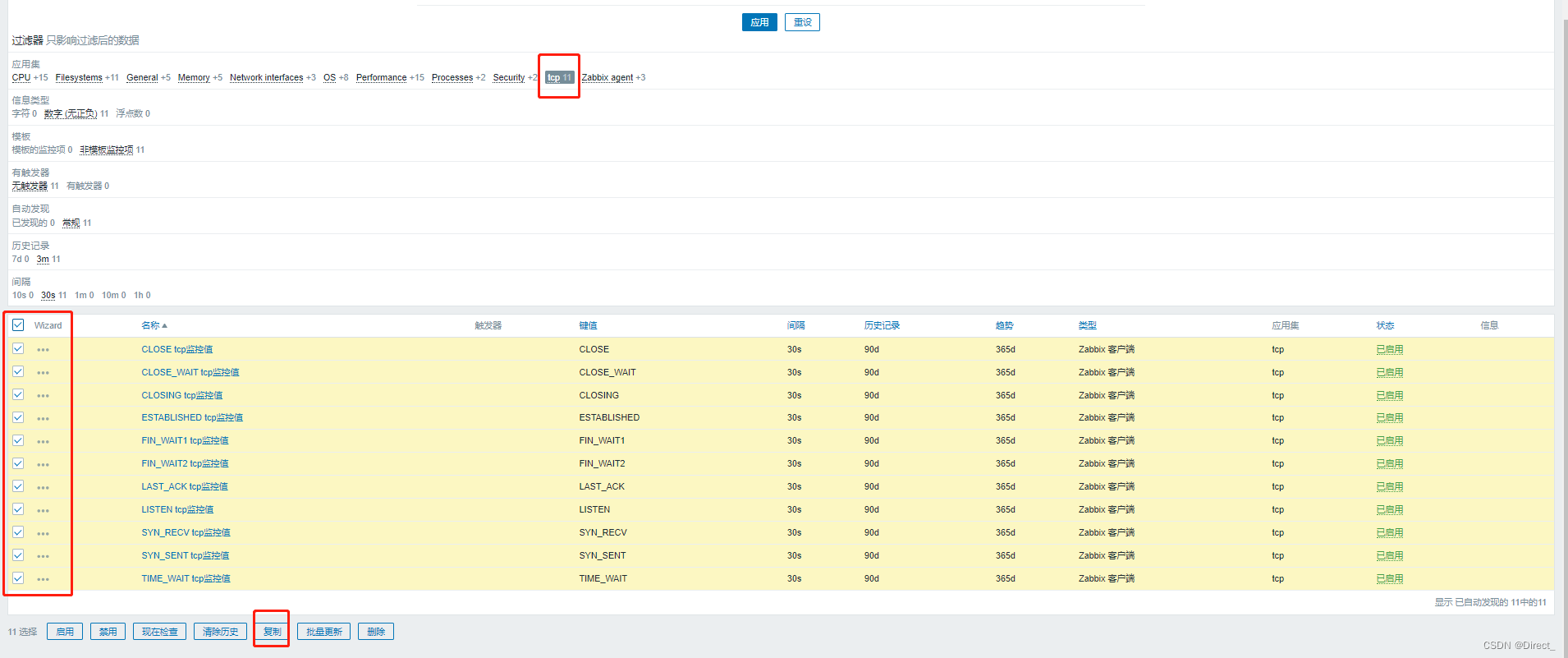Filter by 非模板监控项 template option

pos(107,150)
